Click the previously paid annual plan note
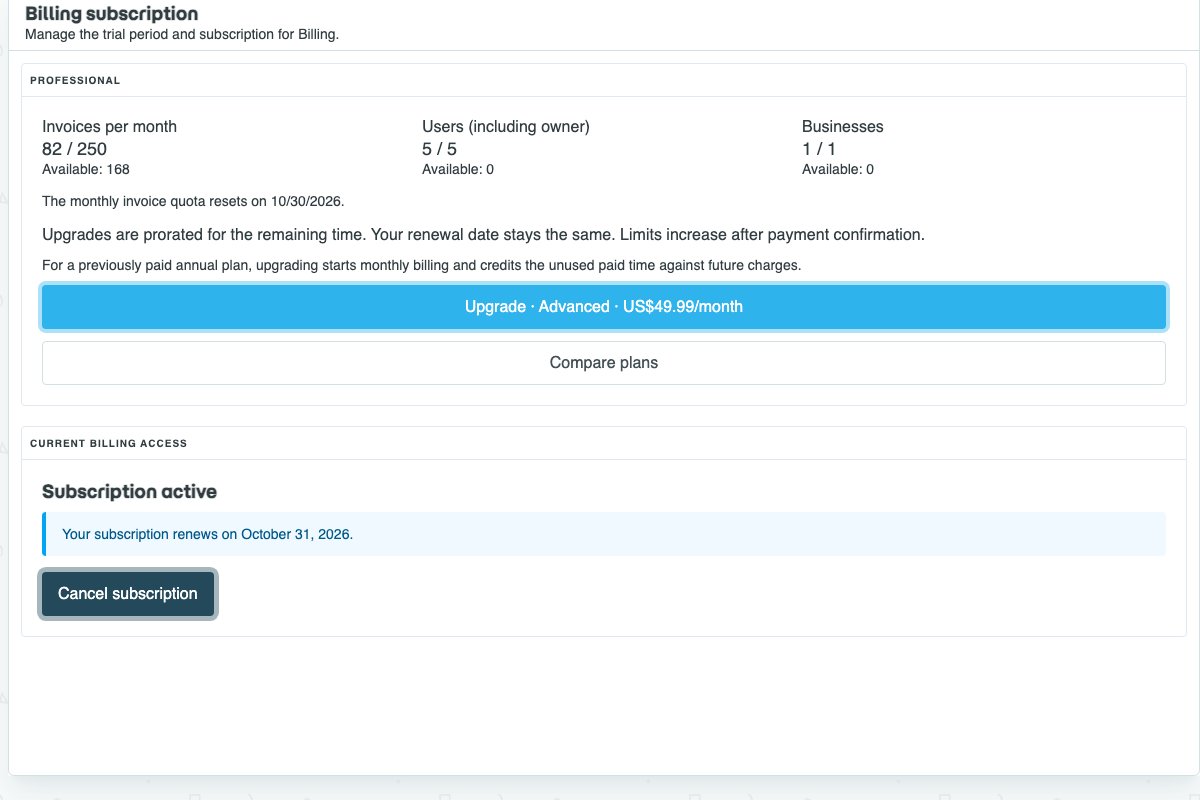 [422, 266]
